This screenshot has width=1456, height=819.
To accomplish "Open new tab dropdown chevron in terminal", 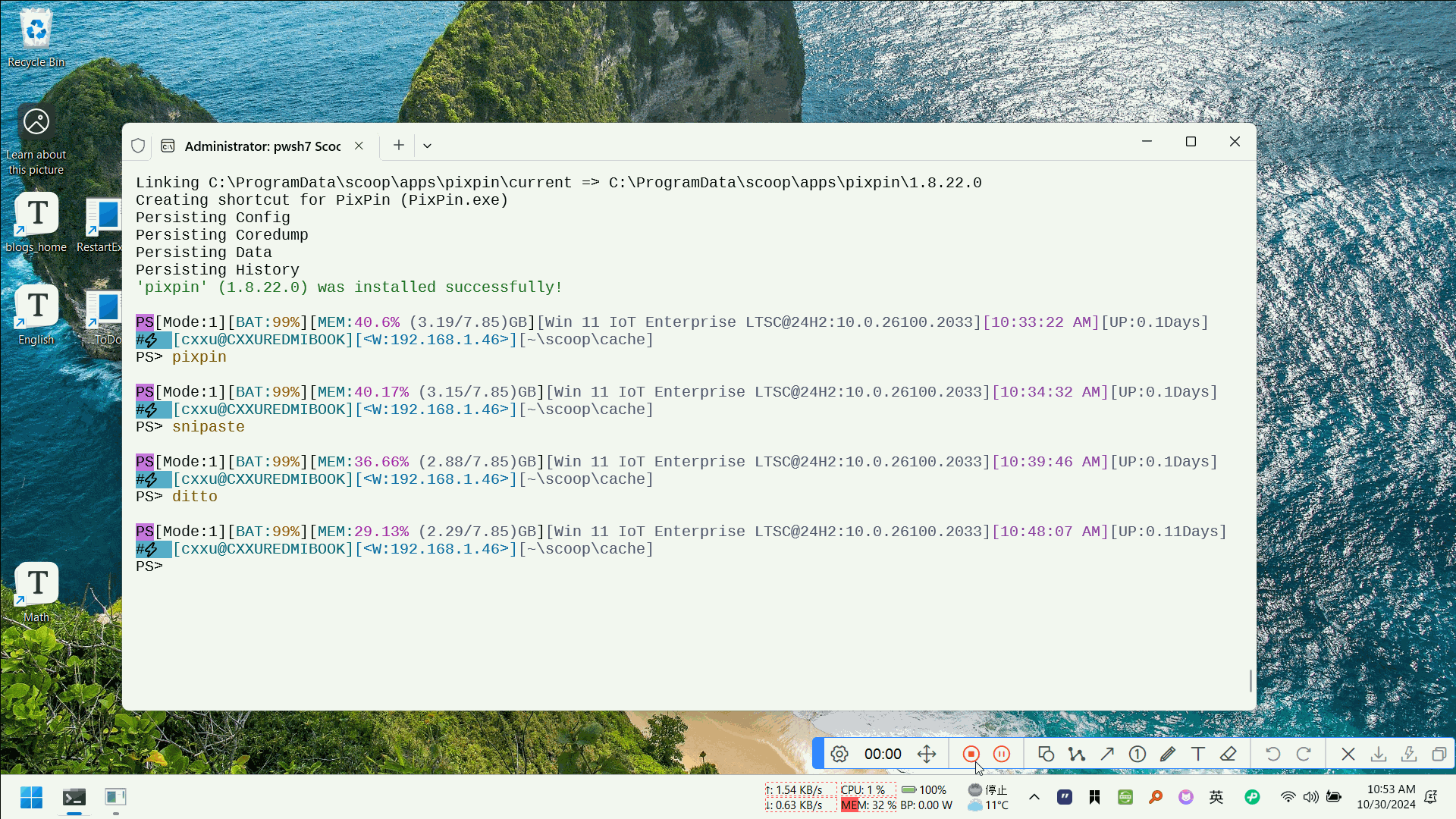I will tap(427, 146).
